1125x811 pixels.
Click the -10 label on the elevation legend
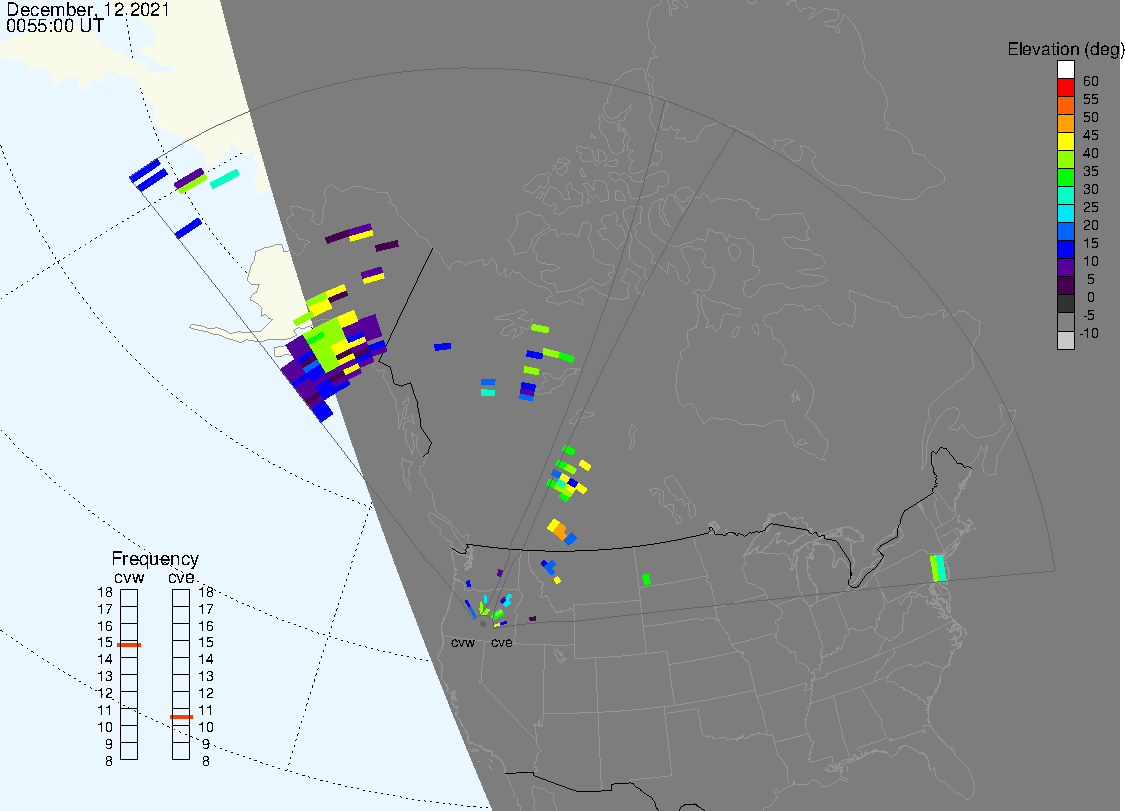point(1089,333)
